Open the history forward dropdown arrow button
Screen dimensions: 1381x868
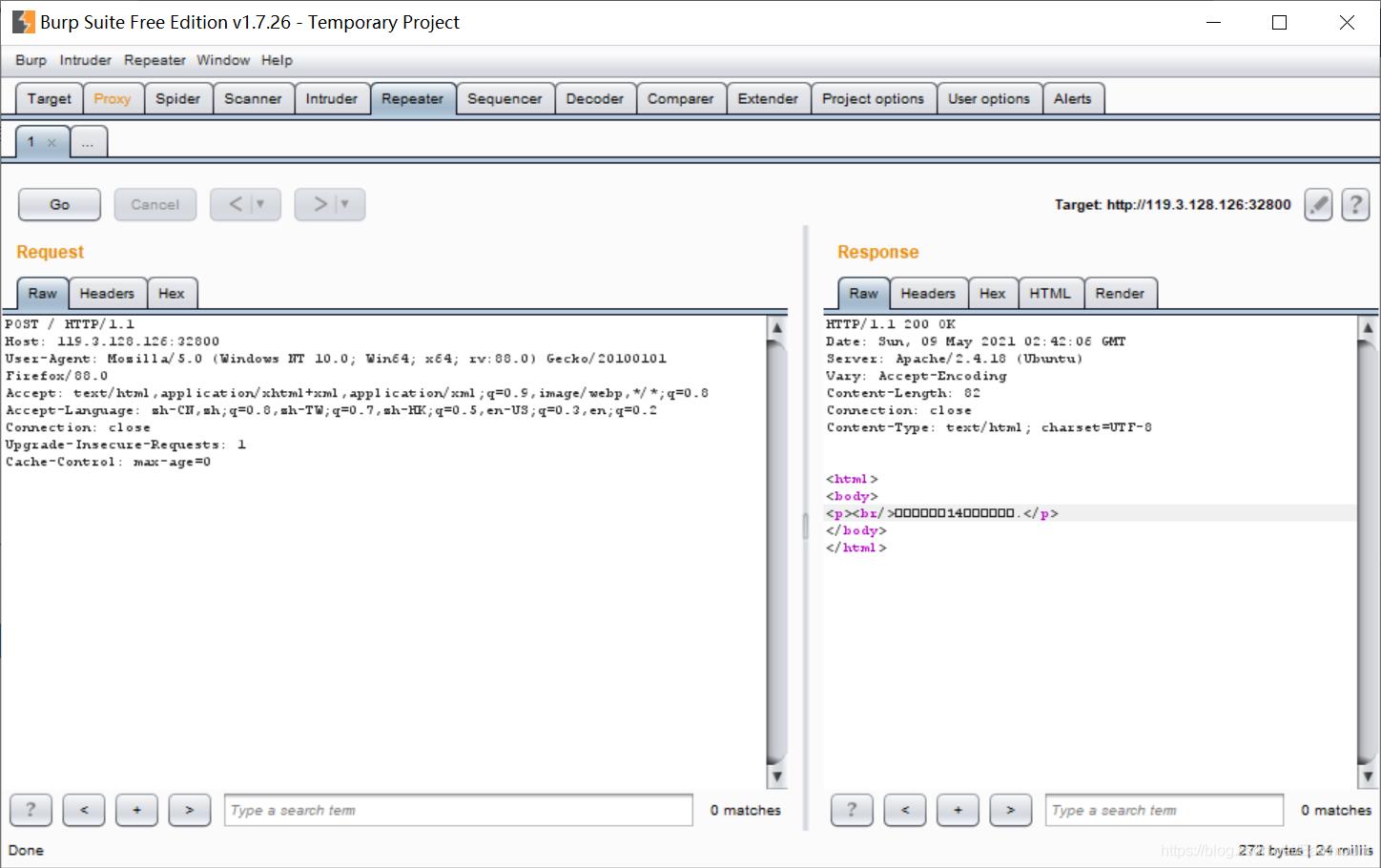(x=344, y=204)
